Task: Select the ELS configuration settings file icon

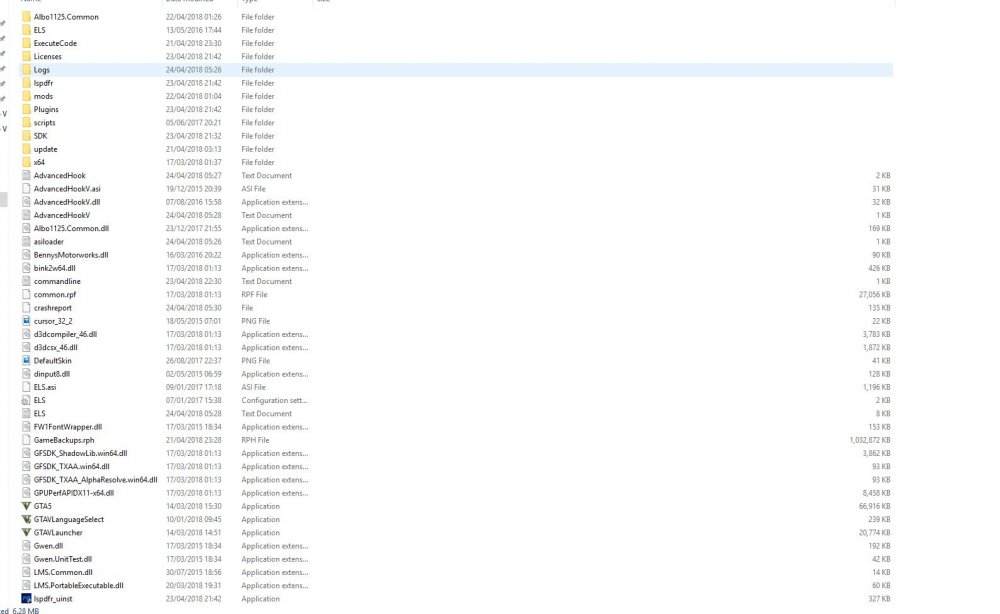Action: click(x=26, y=400)
